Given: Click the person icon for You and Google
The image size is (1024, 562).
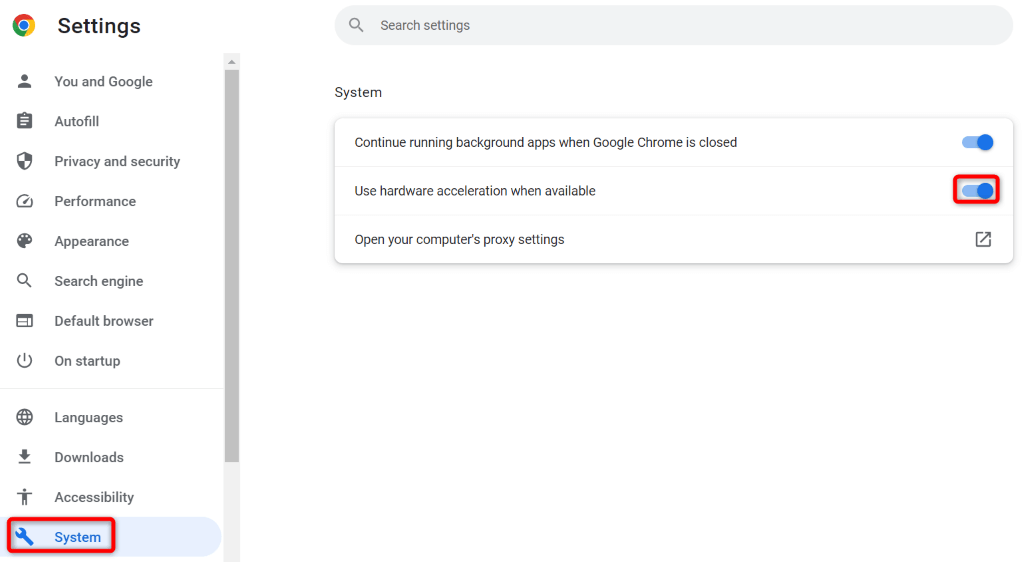Looking at the screenshot, I should point(25,81).
